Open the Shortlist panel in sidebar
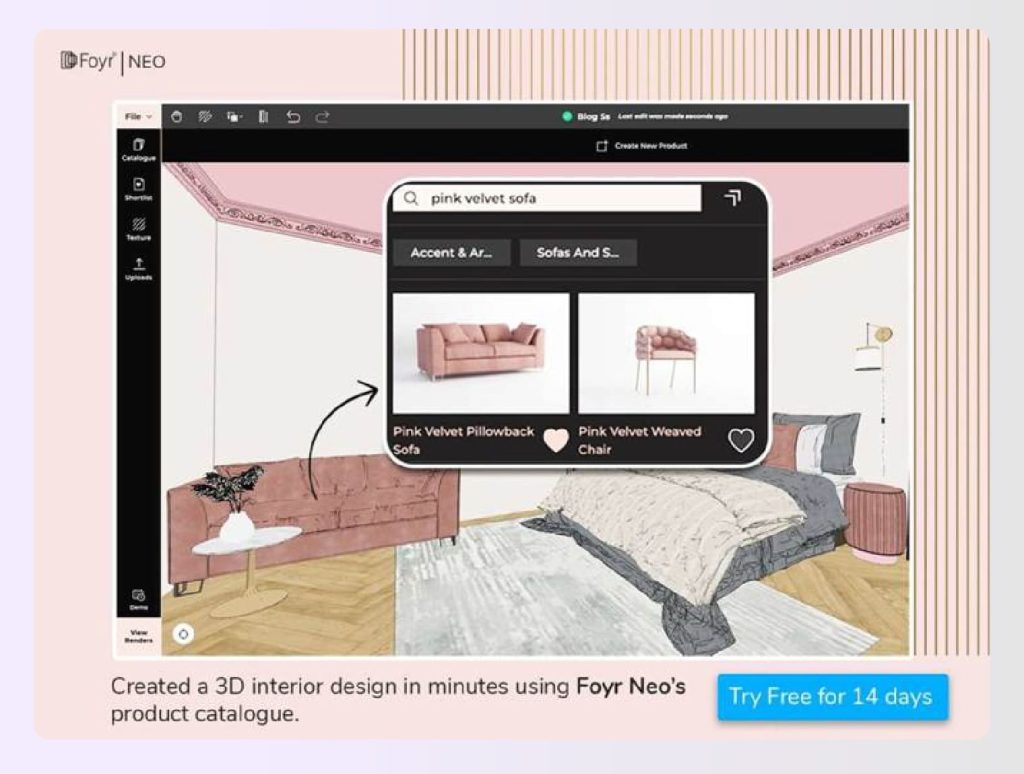Screen dimensions: 1024x774 point(138,189)
